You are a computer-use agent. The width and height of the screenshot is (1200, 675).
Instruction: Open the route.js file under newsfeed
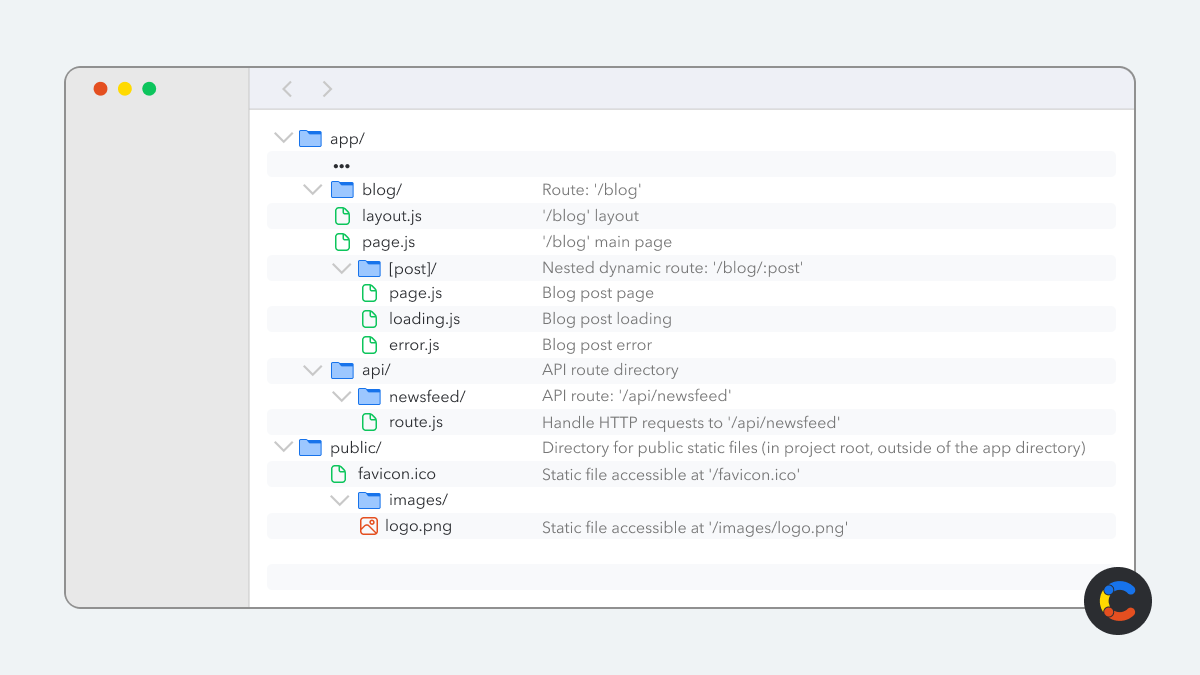[x=370, y=421]
